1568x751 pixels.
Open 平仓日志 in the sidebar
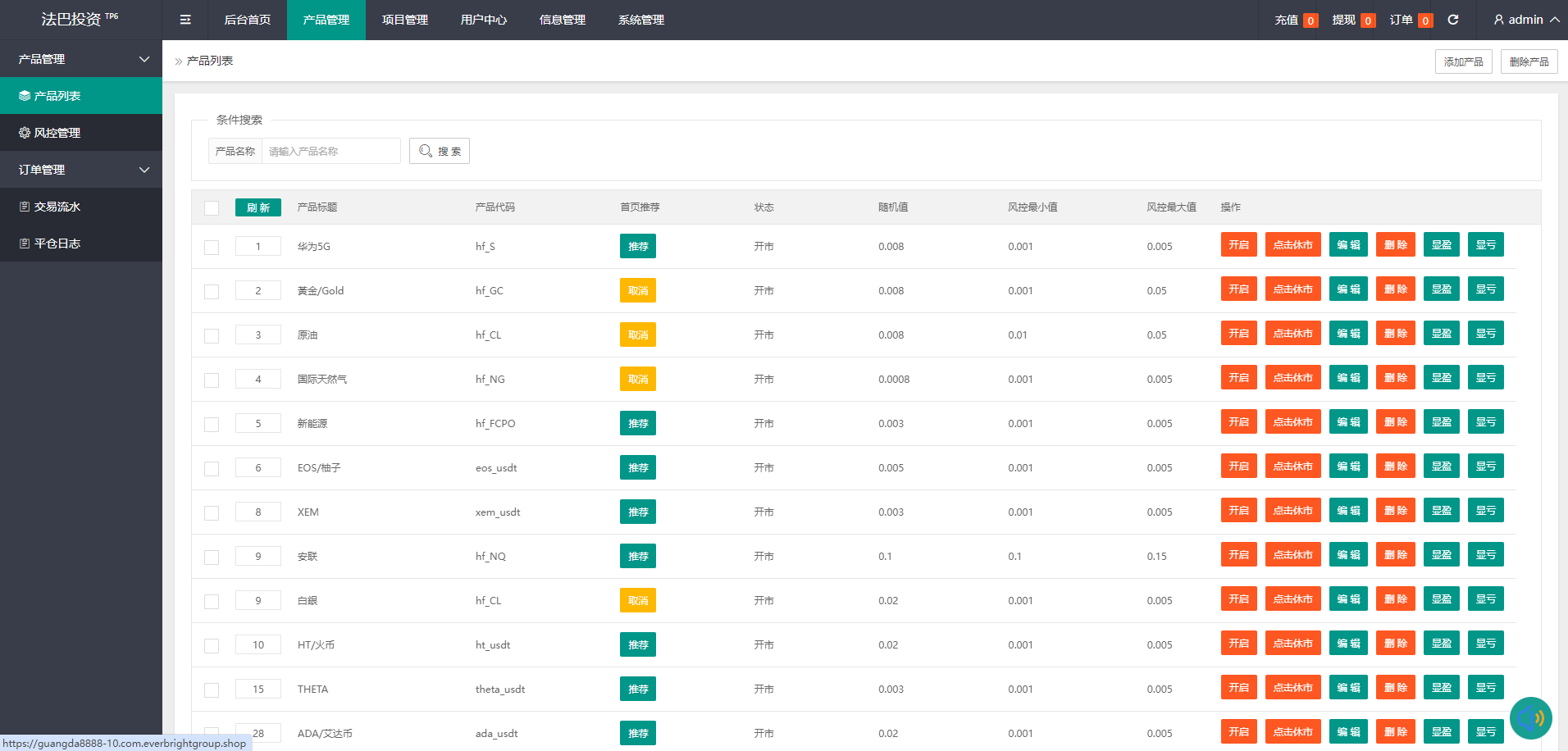(x=81, y=244)
